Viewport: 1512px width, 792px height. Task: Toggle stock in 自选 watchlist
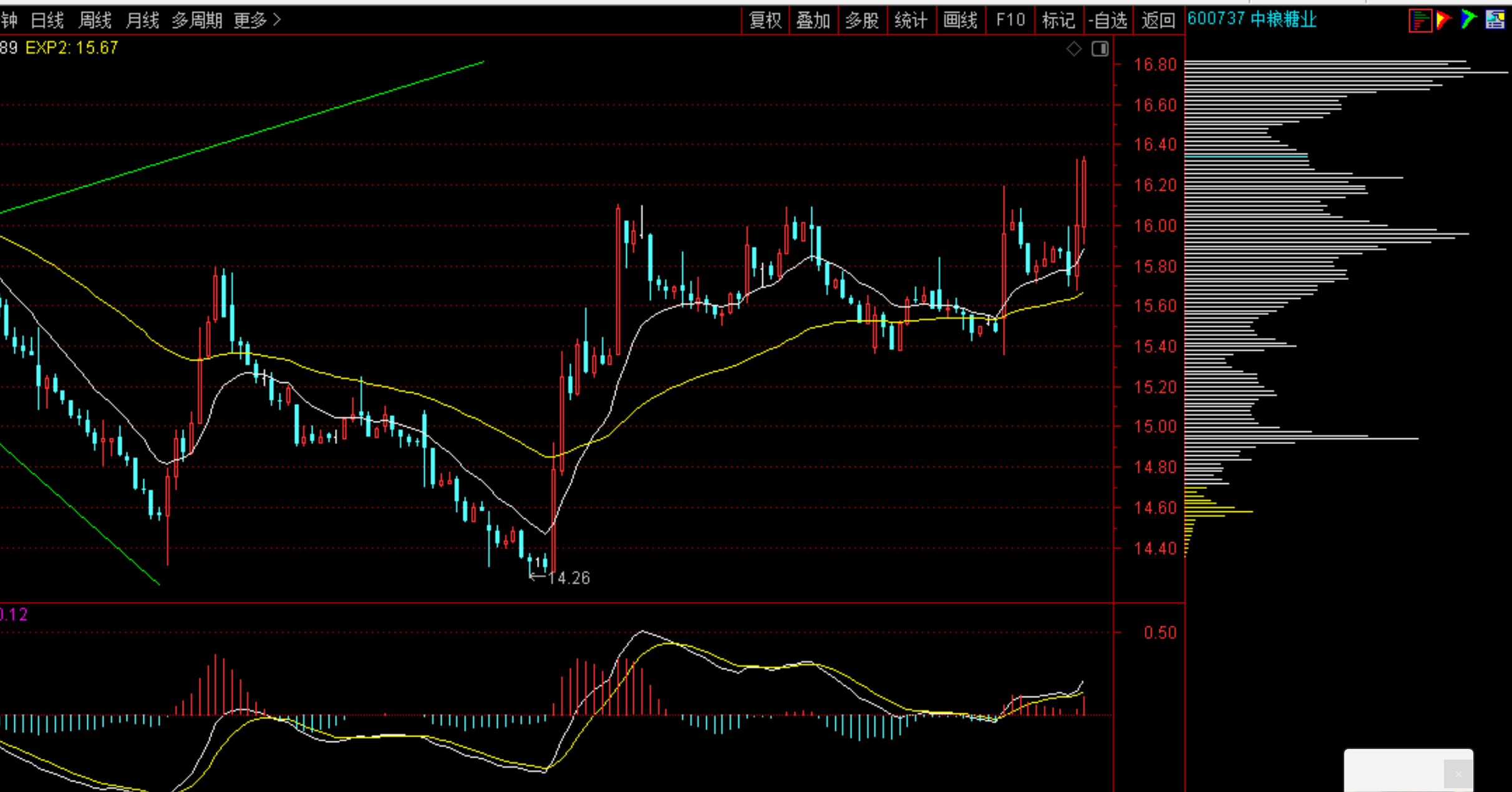click(1108, 21)
